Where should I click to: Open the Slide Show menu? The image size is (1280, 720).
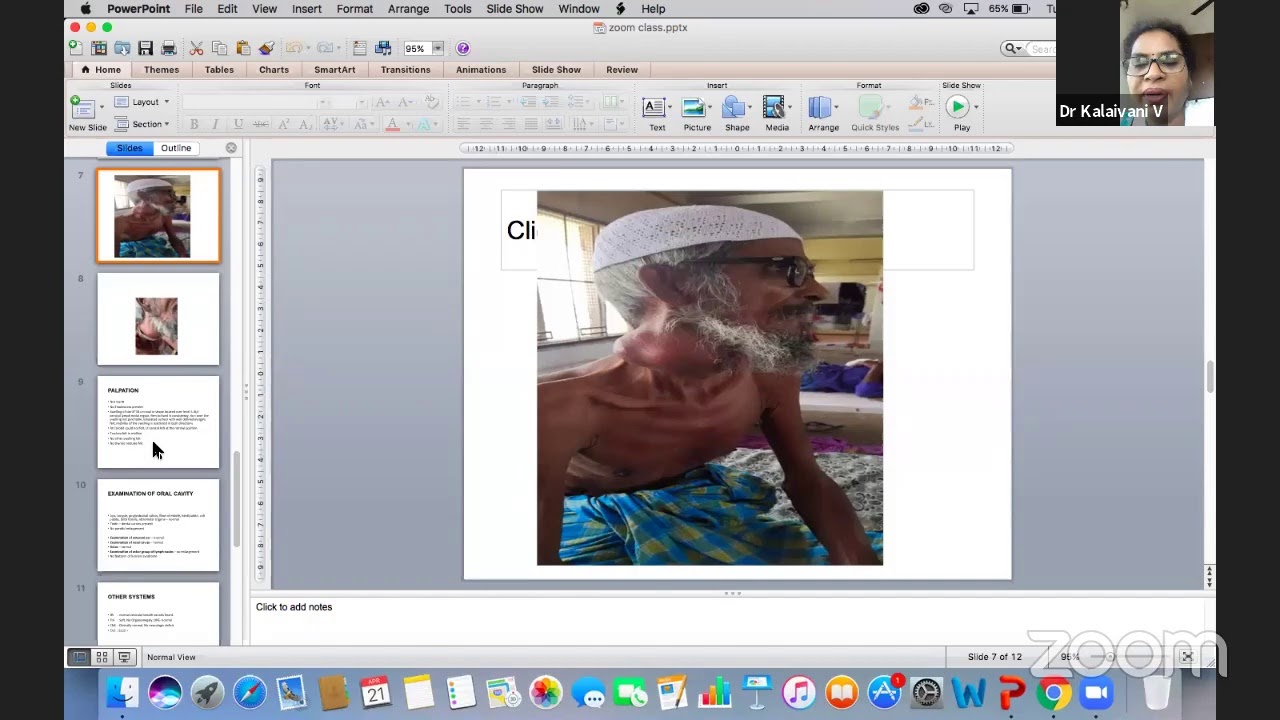pos(514,9)
